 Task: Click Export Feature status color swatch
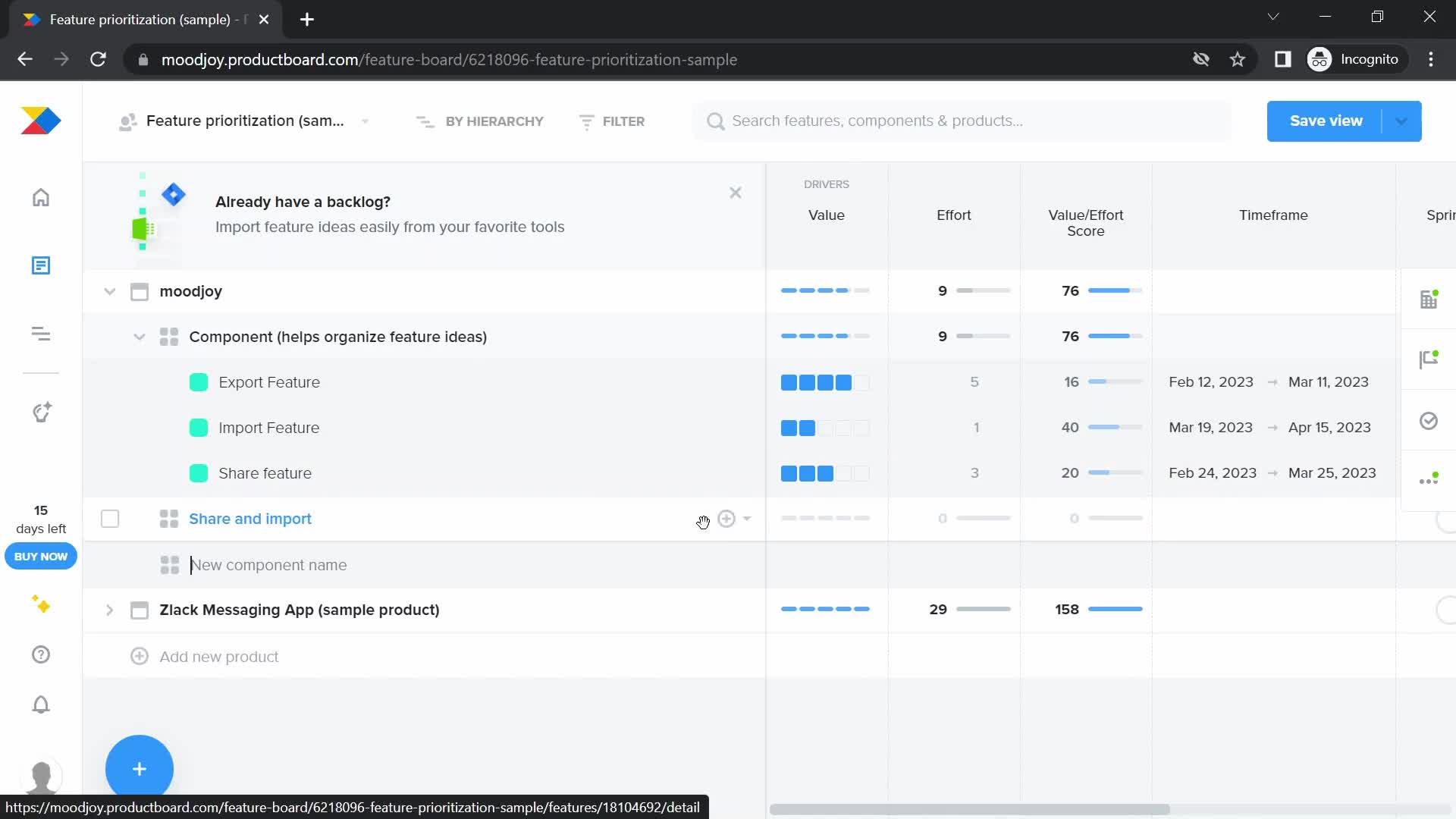tap(199, 382)
